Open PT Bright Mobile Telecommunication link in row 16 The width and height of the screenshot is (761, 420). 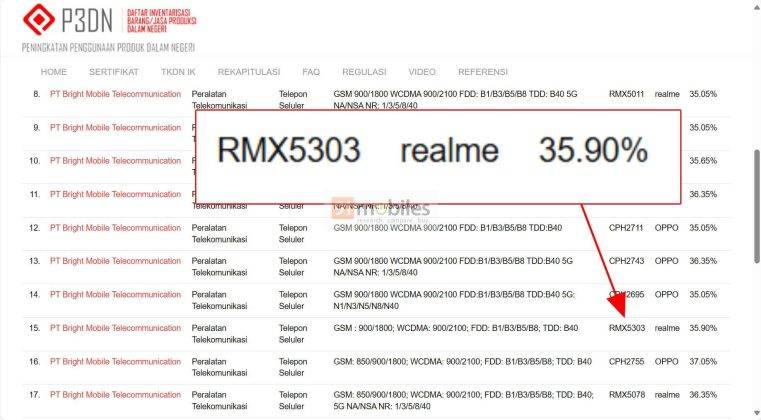116,362
